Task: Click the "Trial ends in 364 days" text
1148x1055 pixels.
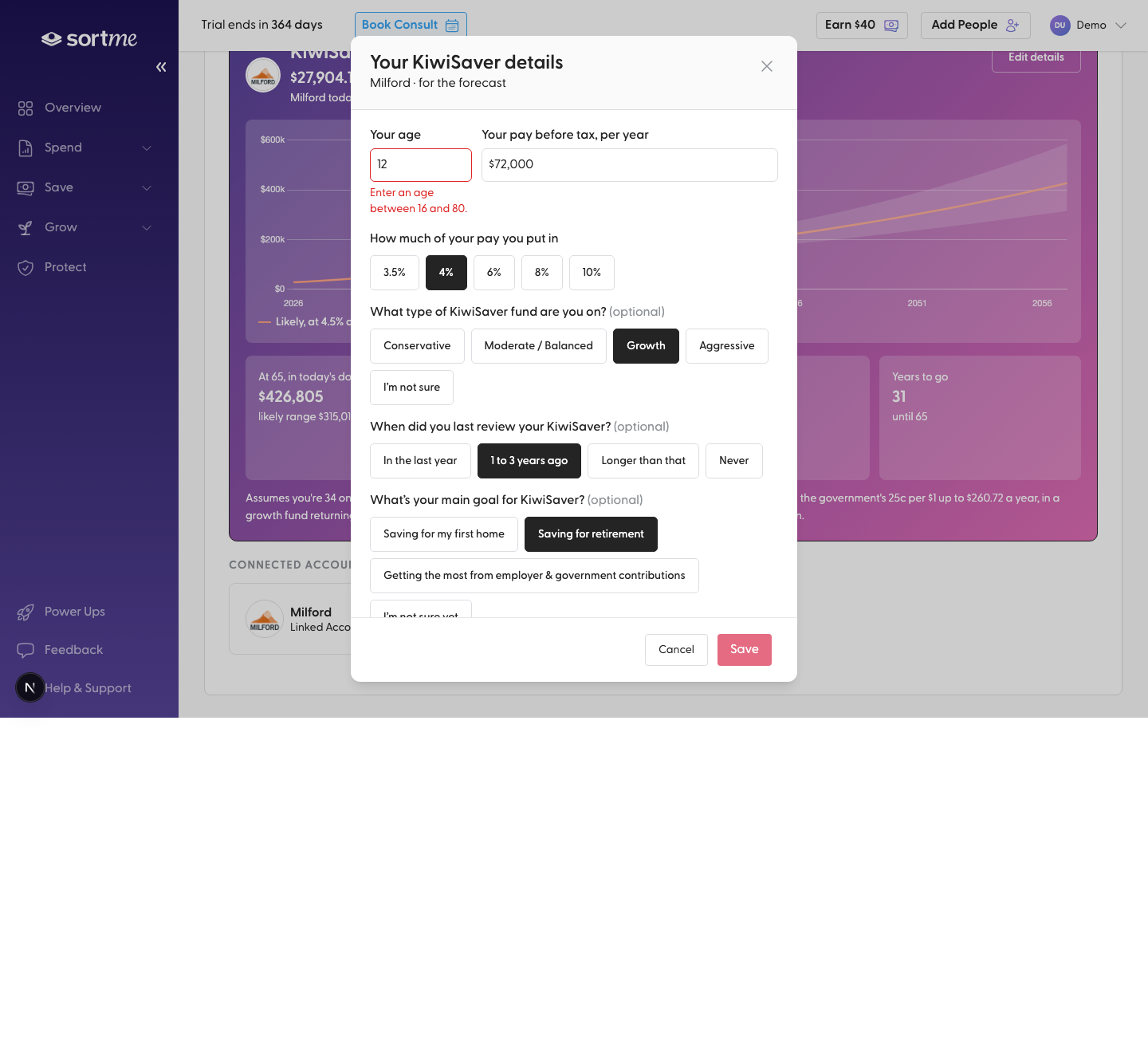Action: click(261, 25)
